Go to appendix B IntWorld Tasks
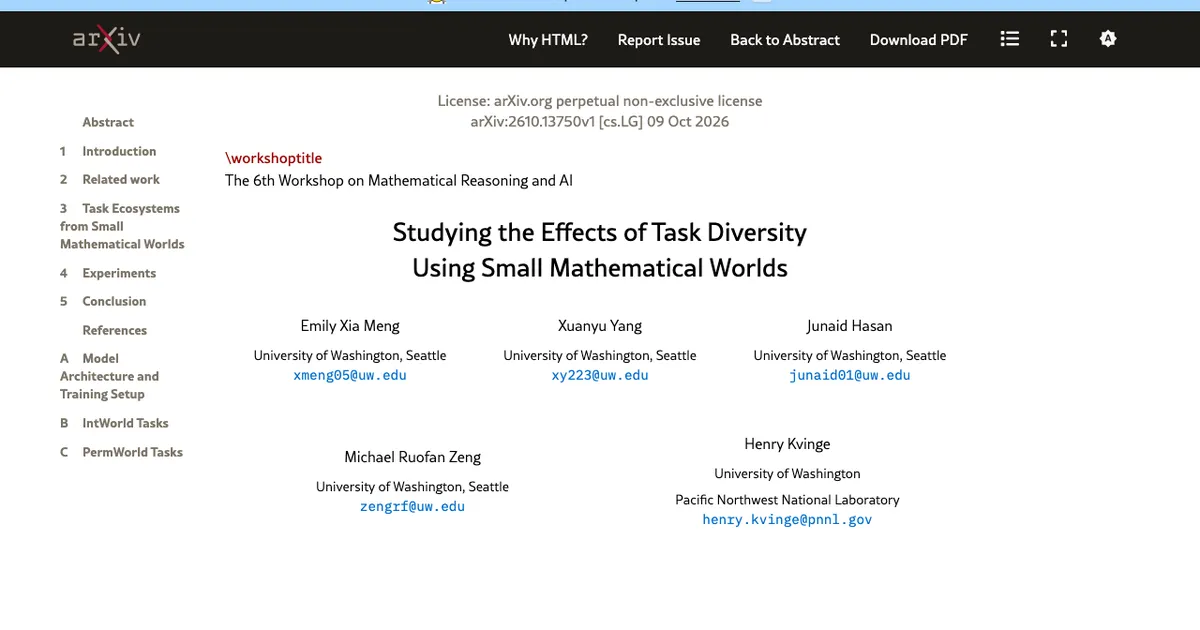 tap(114, 423)
